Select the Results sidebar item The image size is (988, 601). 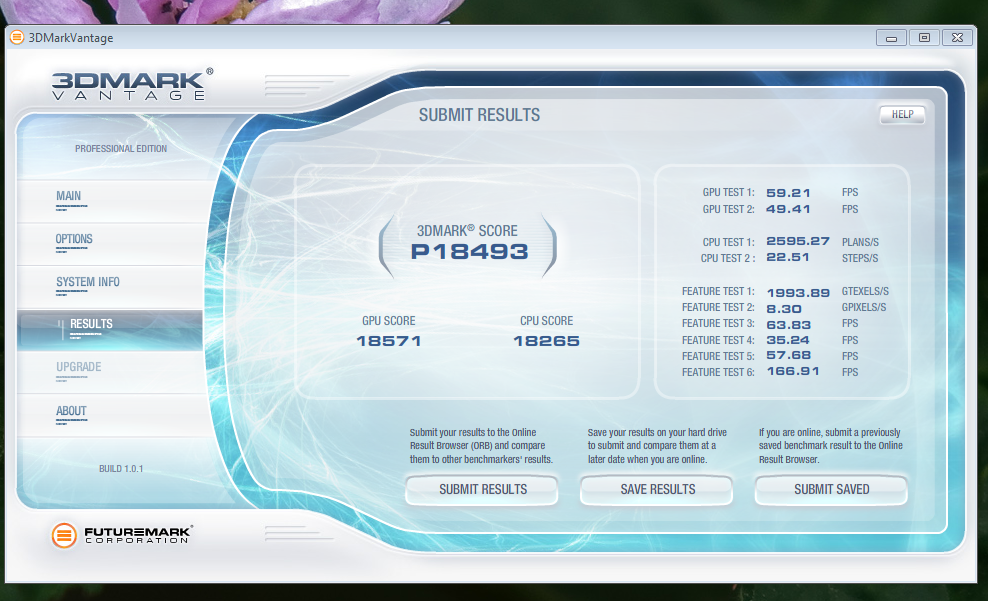[110, 329]
